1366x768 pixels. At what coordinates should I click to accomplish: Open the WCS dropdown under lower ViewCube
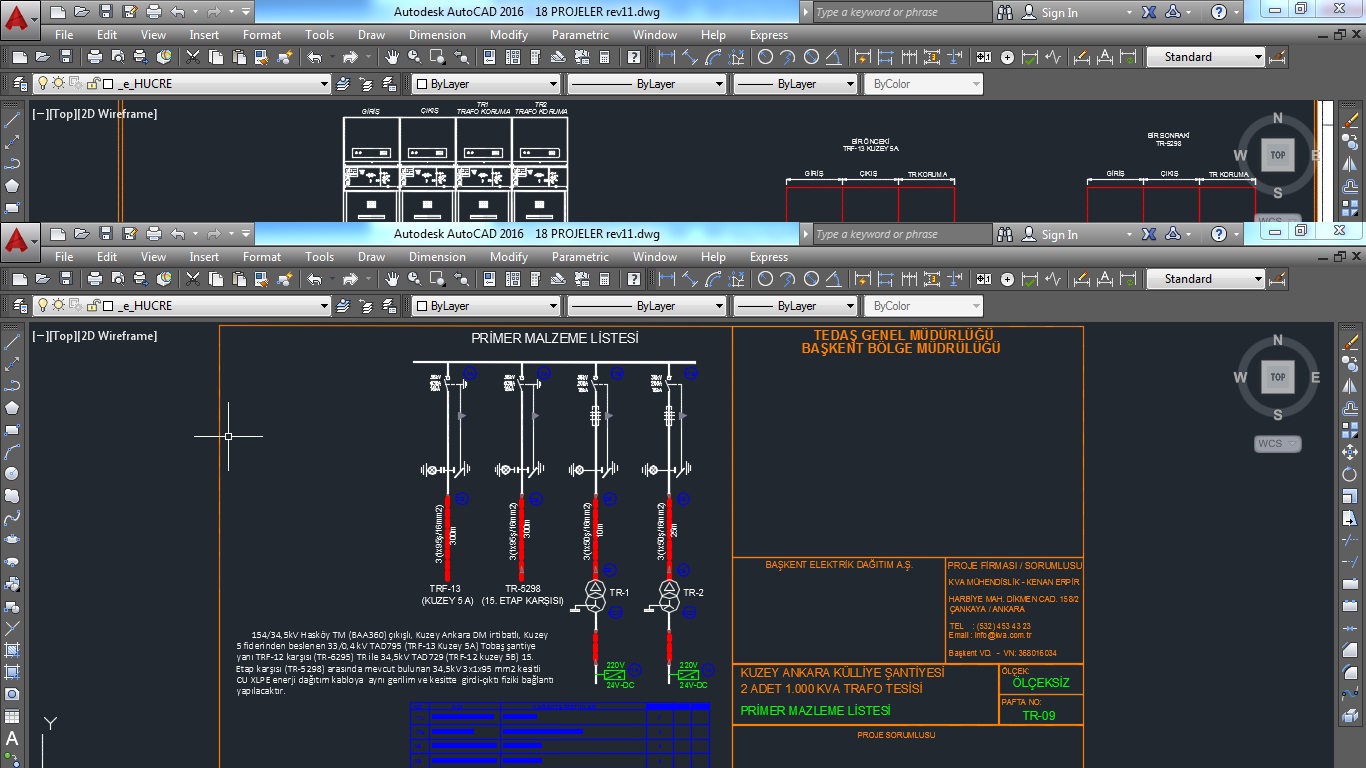pos(1277,443)
